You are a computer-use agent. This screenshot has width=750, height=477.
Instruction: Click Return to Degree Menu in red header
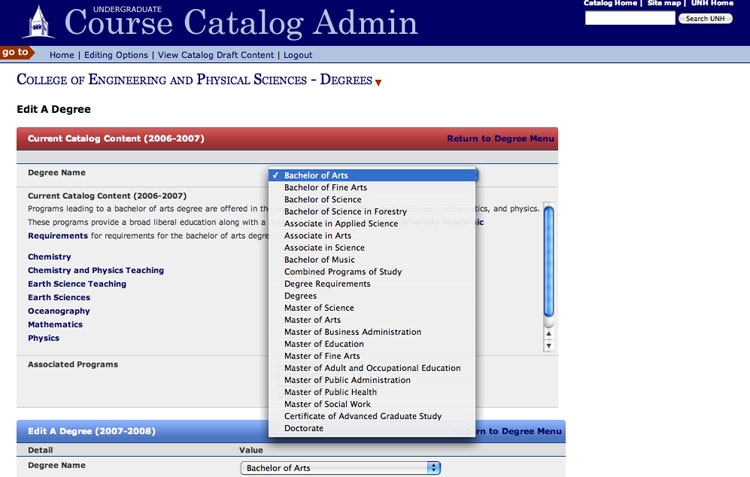pos(500,138)
